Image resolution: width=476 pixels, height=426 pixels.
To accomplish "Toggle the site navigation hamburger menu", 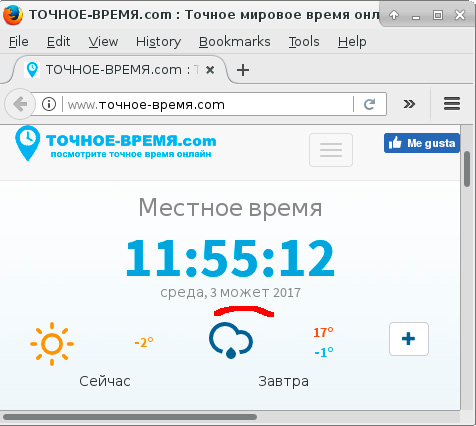I will click(331, 150).
